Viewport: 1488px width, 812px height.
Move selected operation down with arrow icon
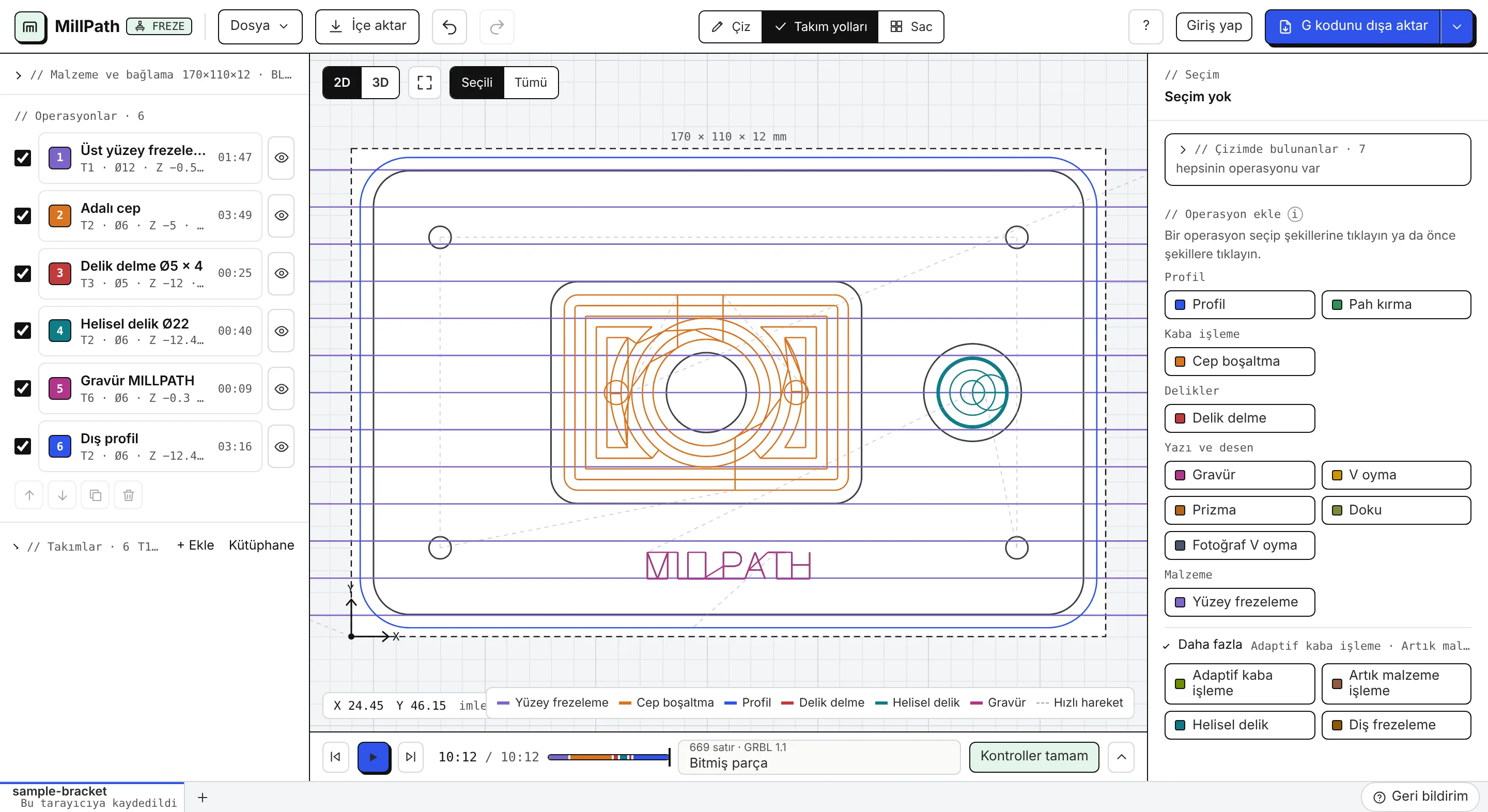click(x=63, y=495)
